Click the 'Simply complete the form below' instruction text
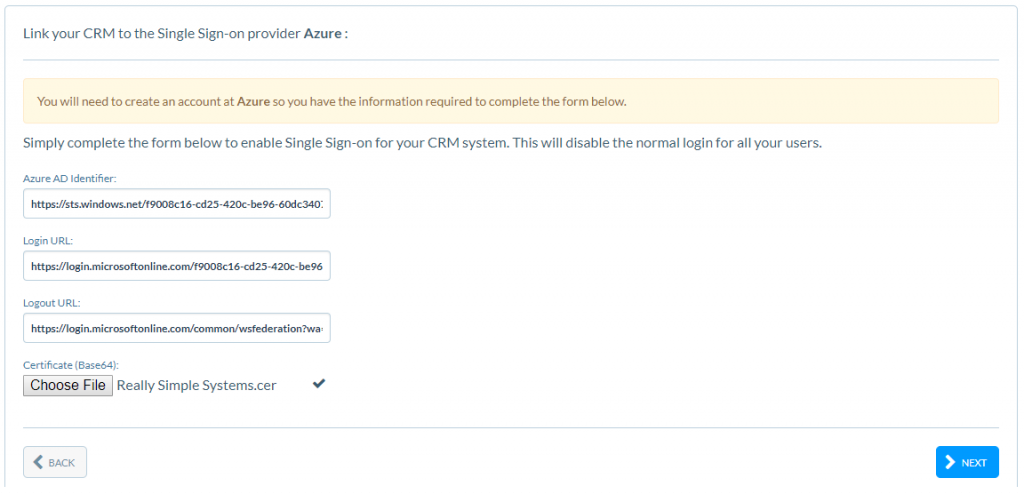This screenshot has width=1024, height=502. pyautogui.click(x=422, y=143)
